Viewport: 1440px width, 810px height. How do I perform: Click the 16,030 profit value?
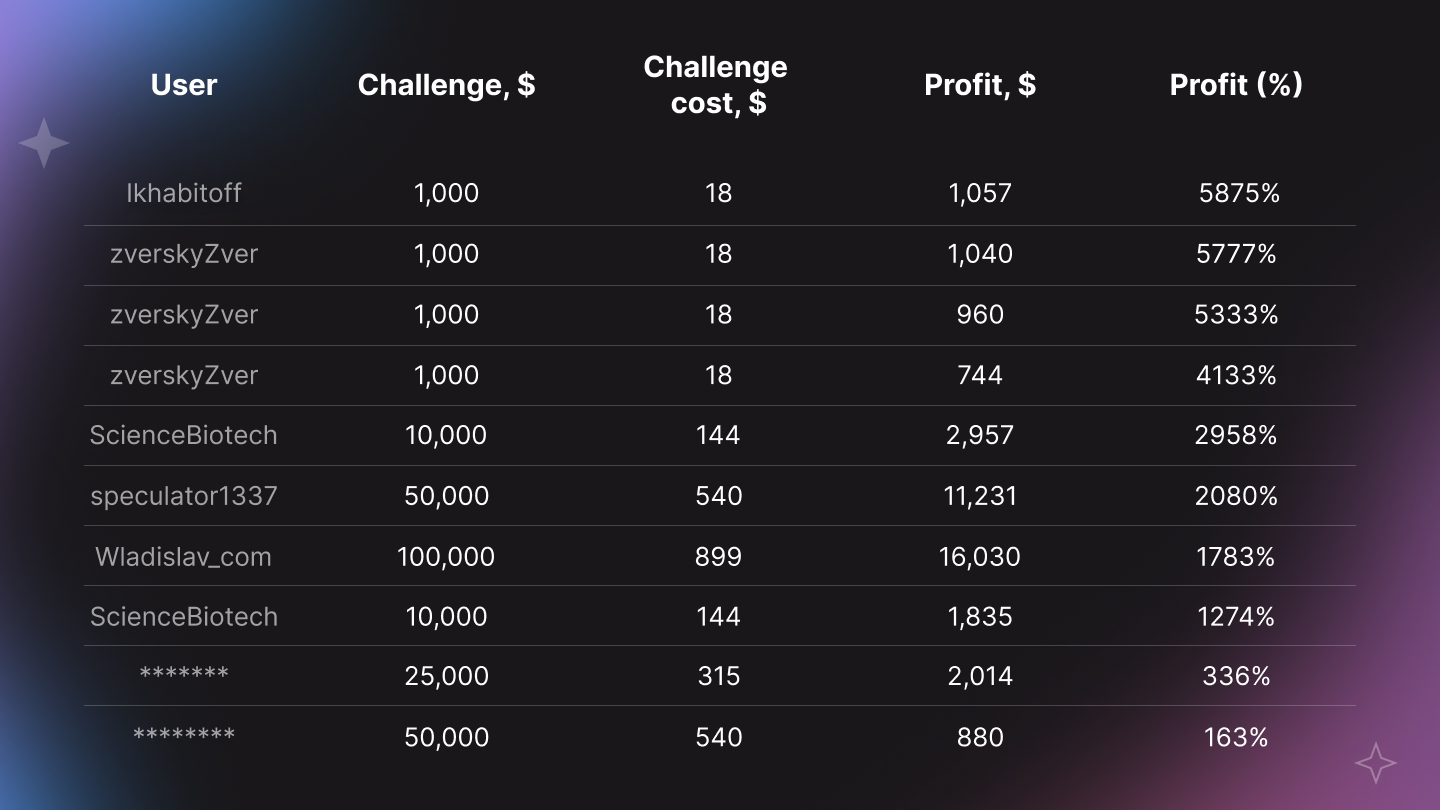[980, 557]
